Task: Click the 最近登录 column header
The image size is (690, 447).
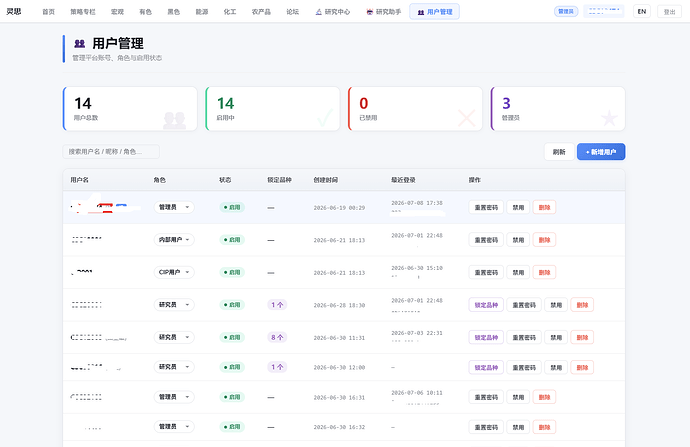Action: [403, 180]
